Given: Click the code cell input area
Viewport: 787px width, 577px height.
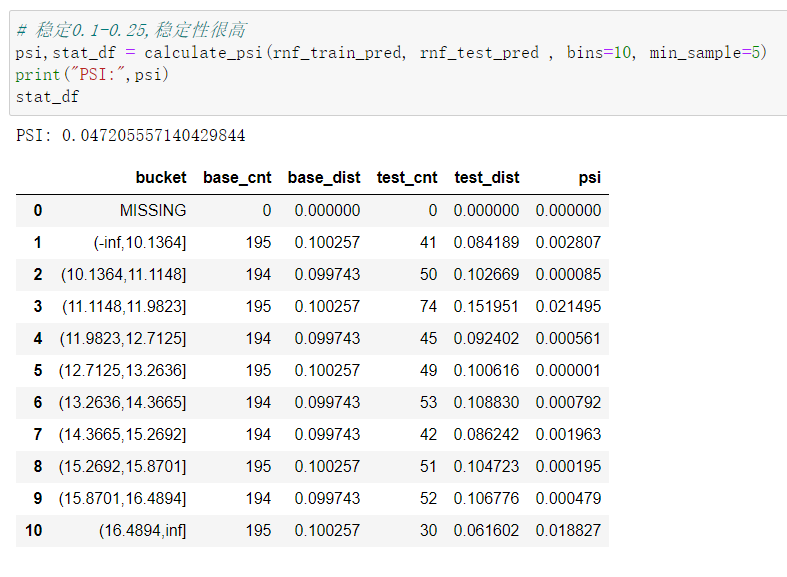Looking at the screenshot, I should 398,63.
